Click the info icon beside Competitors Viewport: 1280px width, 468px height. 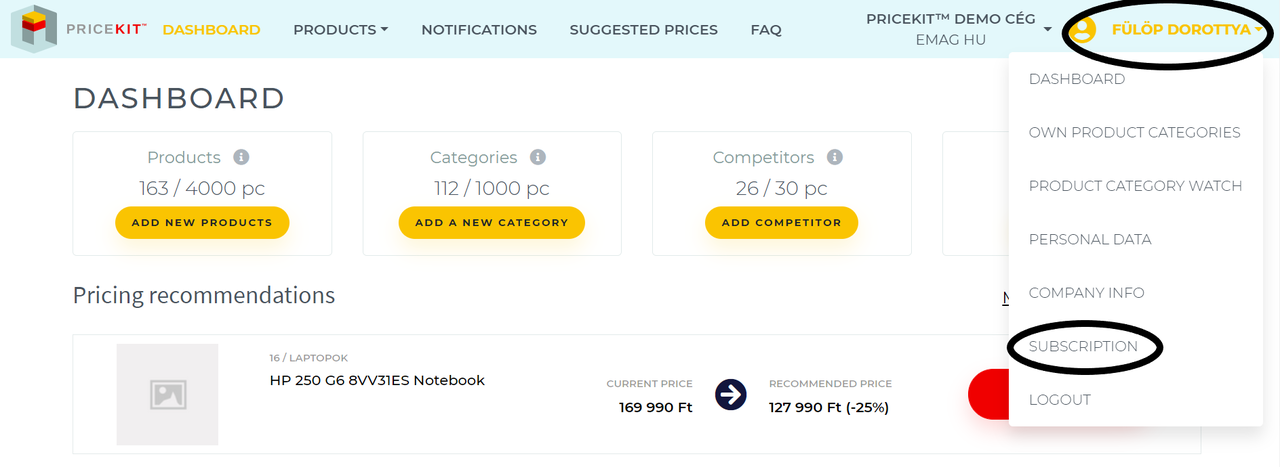coord(835,157)
